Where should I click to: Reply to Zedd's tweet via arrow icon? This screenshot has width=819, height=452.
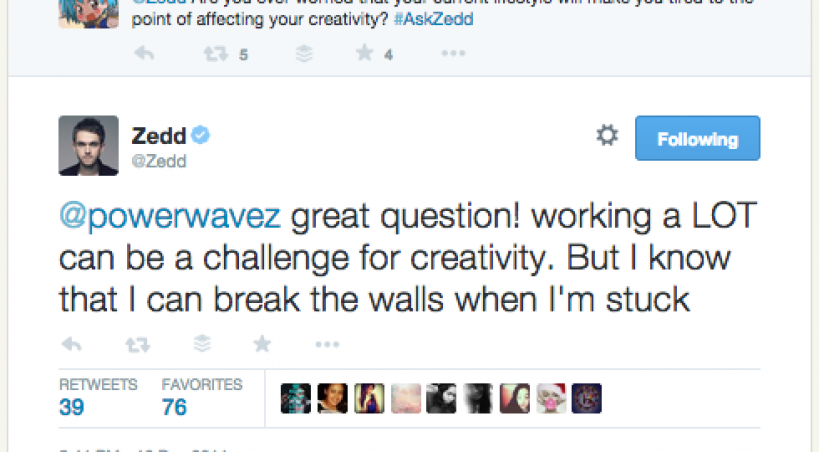click(71, 344)
